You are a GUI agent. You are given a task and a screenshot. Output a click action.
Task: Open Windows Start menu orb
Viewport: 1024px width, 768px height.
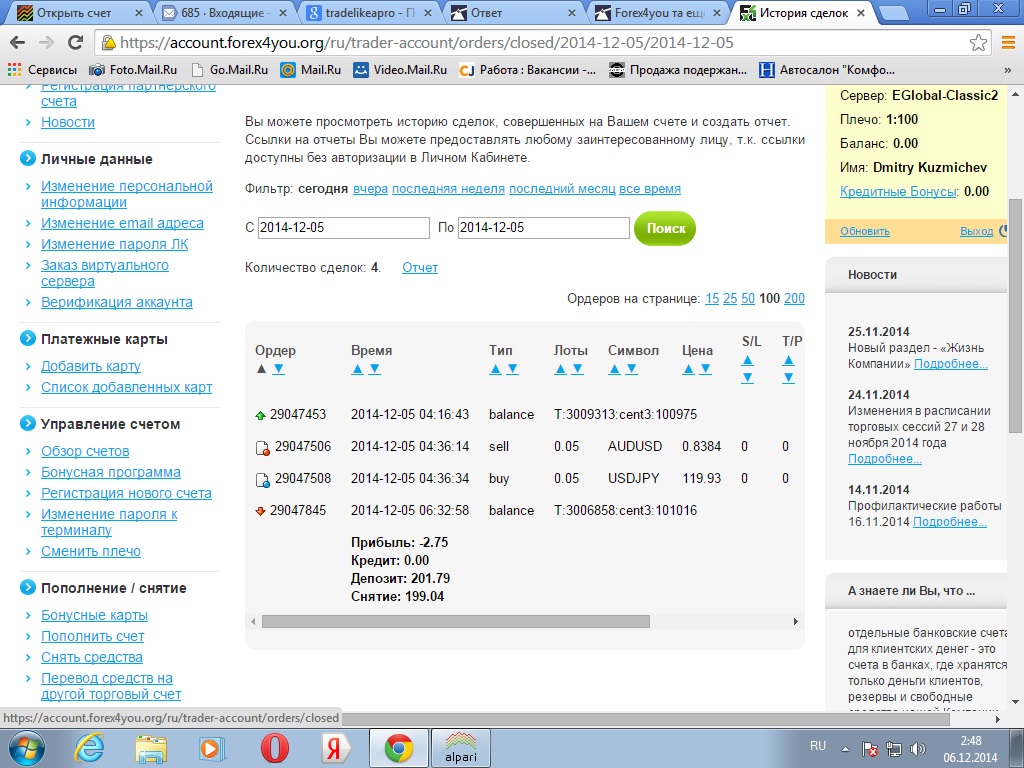point(27,748)
